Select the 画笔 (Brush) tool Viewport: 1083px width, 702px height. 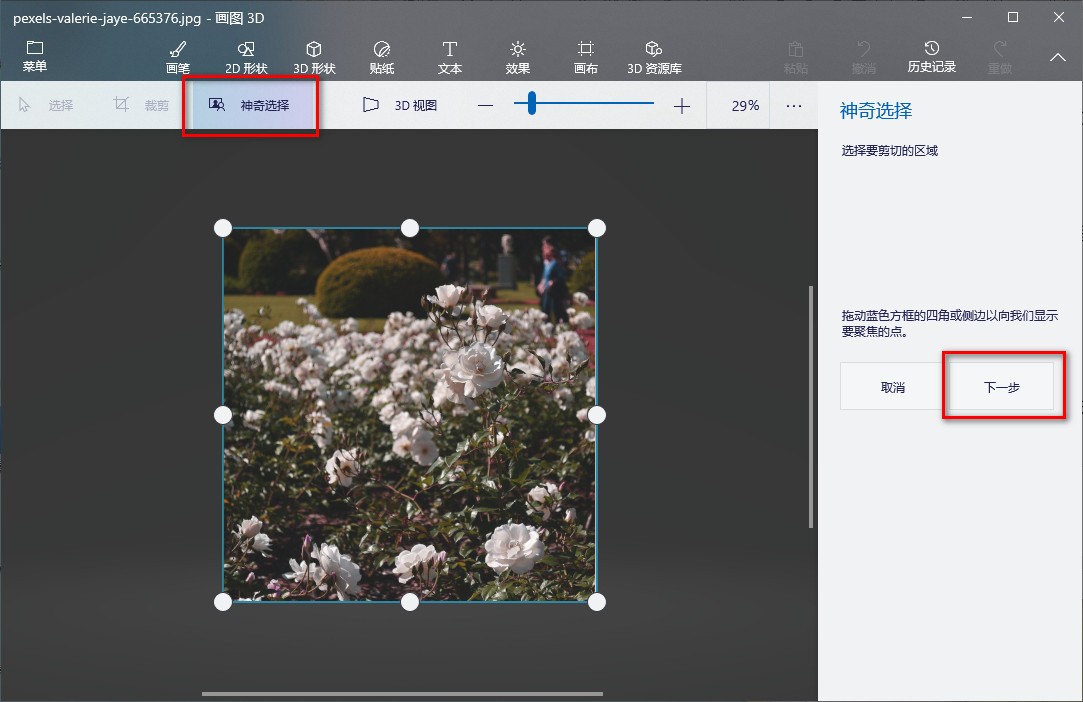177,55
